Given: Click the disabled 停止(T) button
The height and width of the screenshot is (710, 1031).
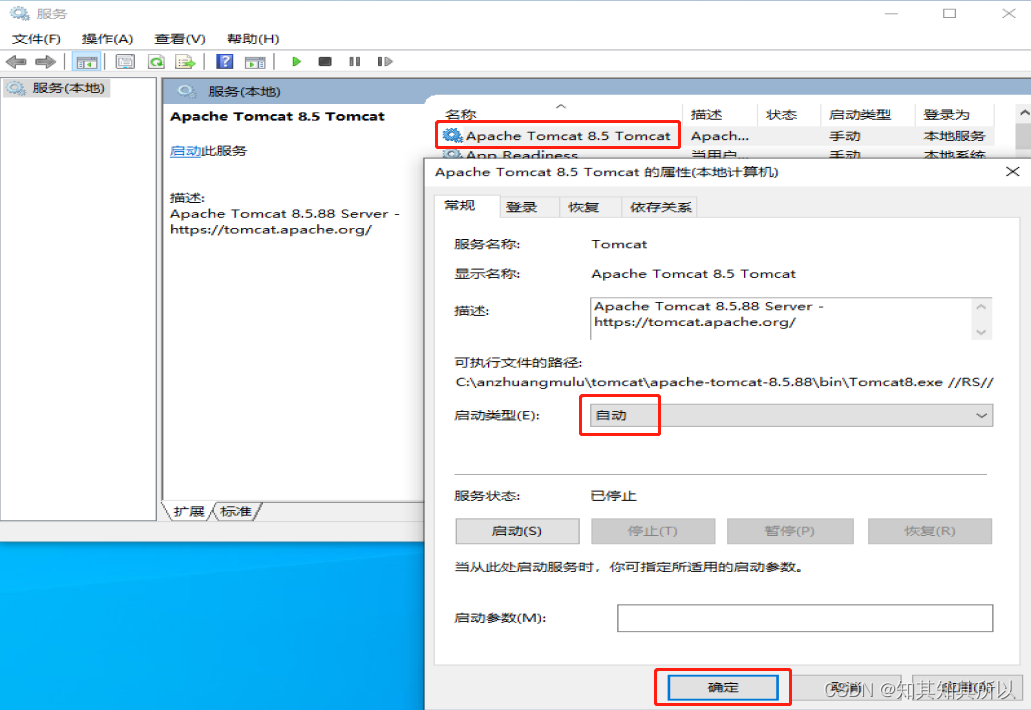Looking at the screenshot, I should pyautogui.click(x=653, y=531).
